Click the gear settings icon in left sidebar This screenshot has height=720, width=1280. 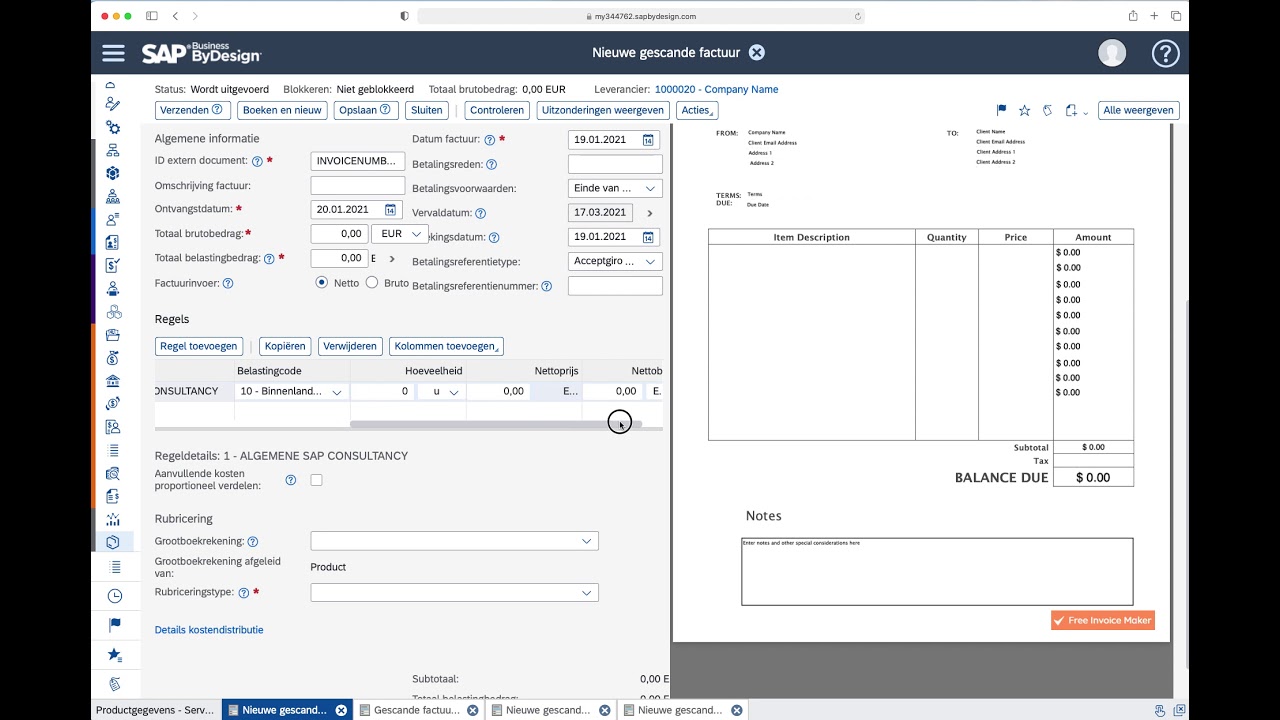113,128
